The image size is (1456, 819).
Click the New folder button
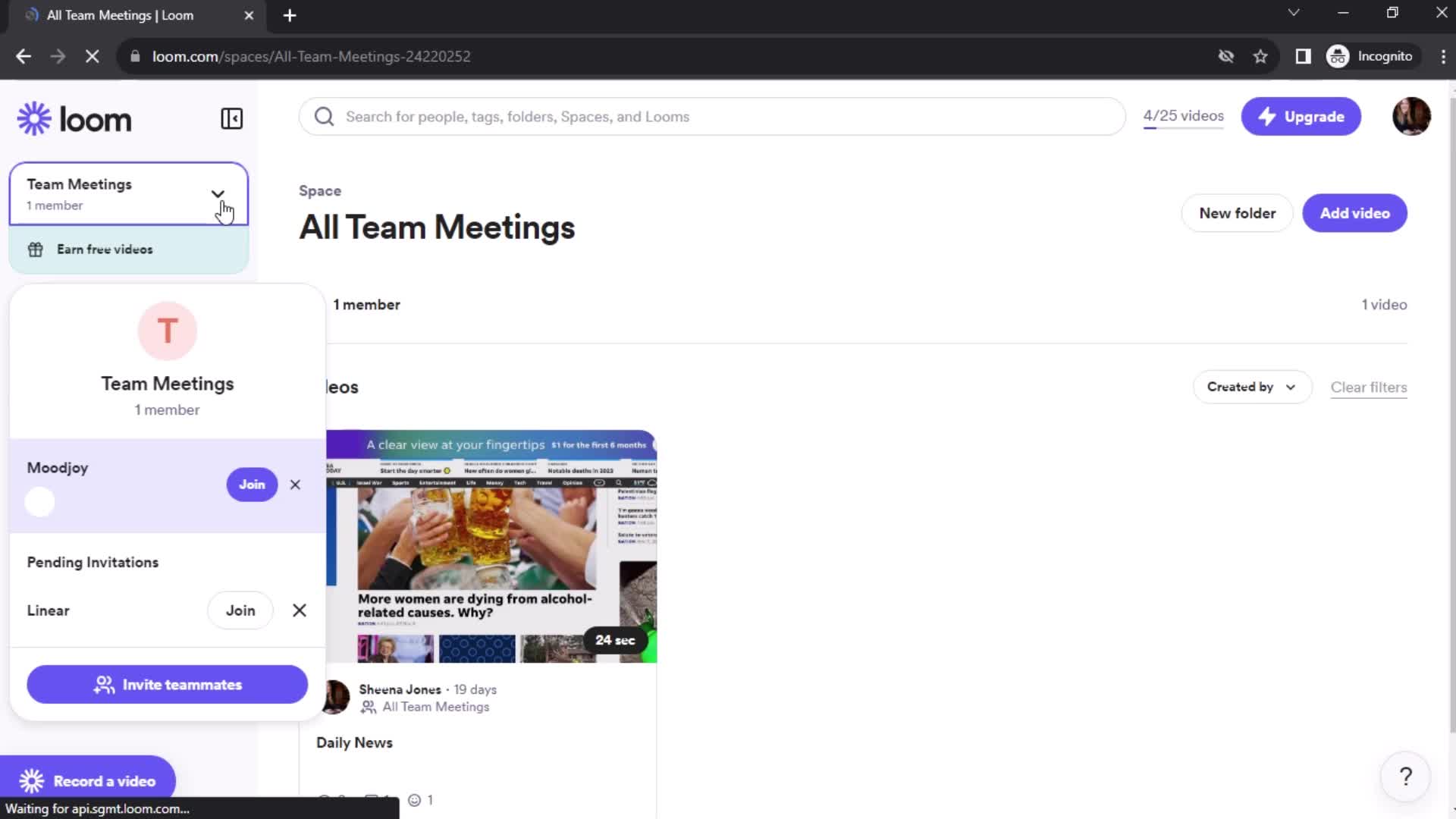[x=1237, y=213]
